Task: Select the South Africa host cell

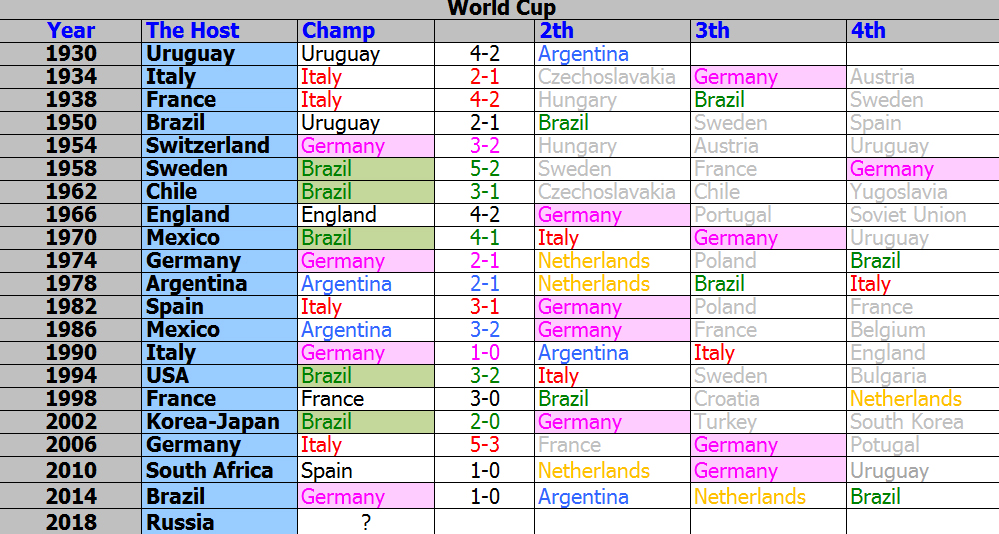Action: [219, 470]
